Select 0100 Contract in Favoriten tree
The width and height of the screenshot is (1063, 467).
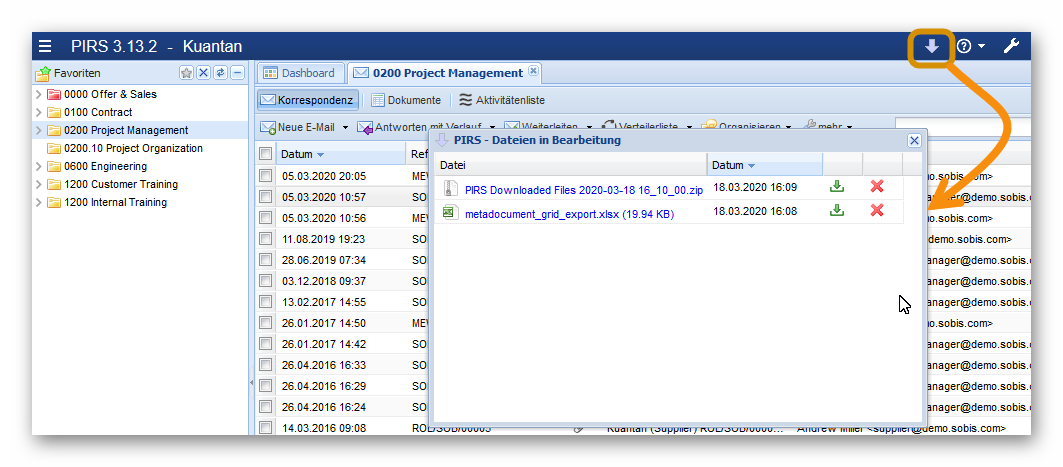(x=98, y=113)
